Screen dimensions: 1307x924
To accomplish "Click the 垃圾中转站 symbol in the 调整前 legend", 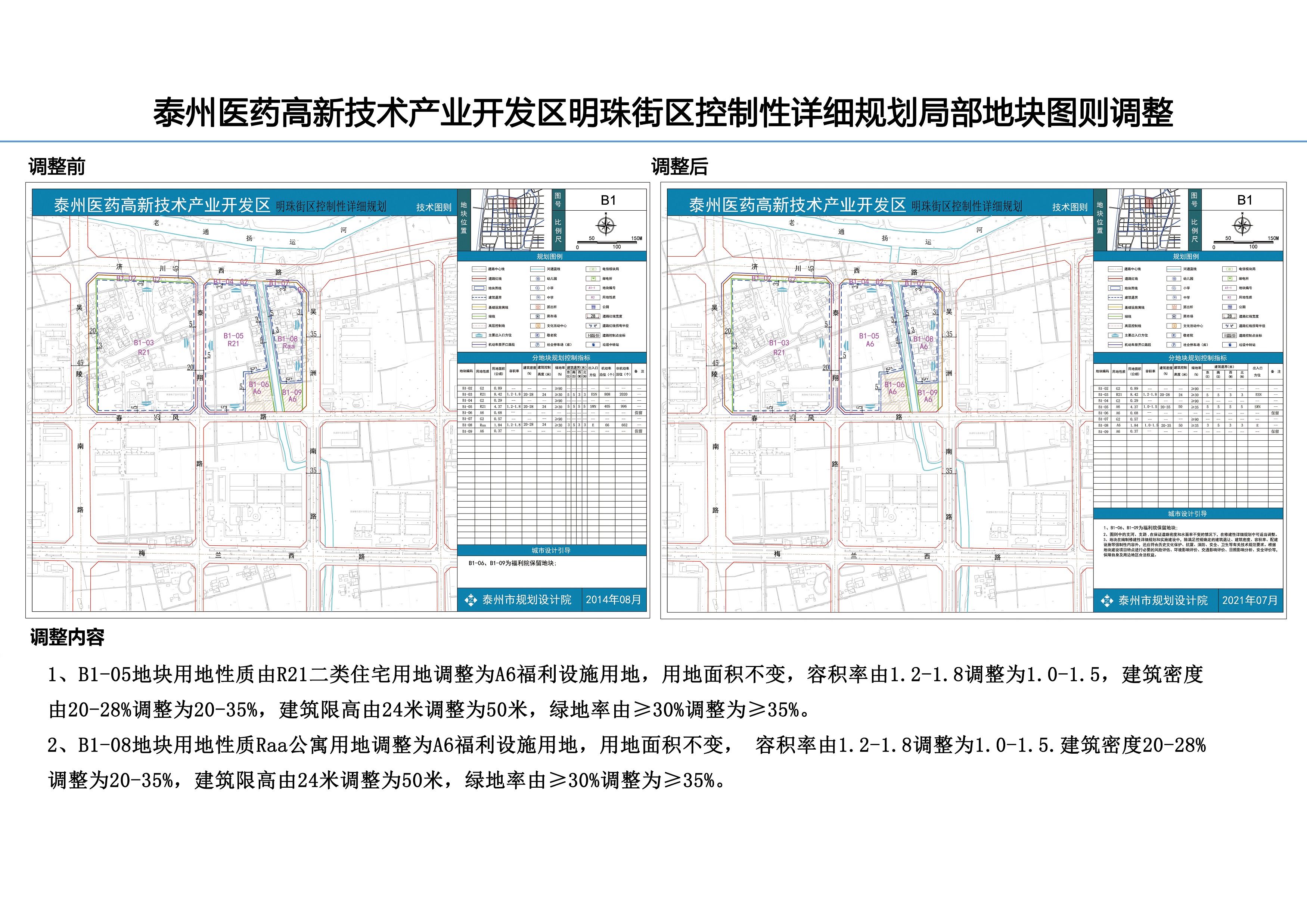I will tap(593, 344).
